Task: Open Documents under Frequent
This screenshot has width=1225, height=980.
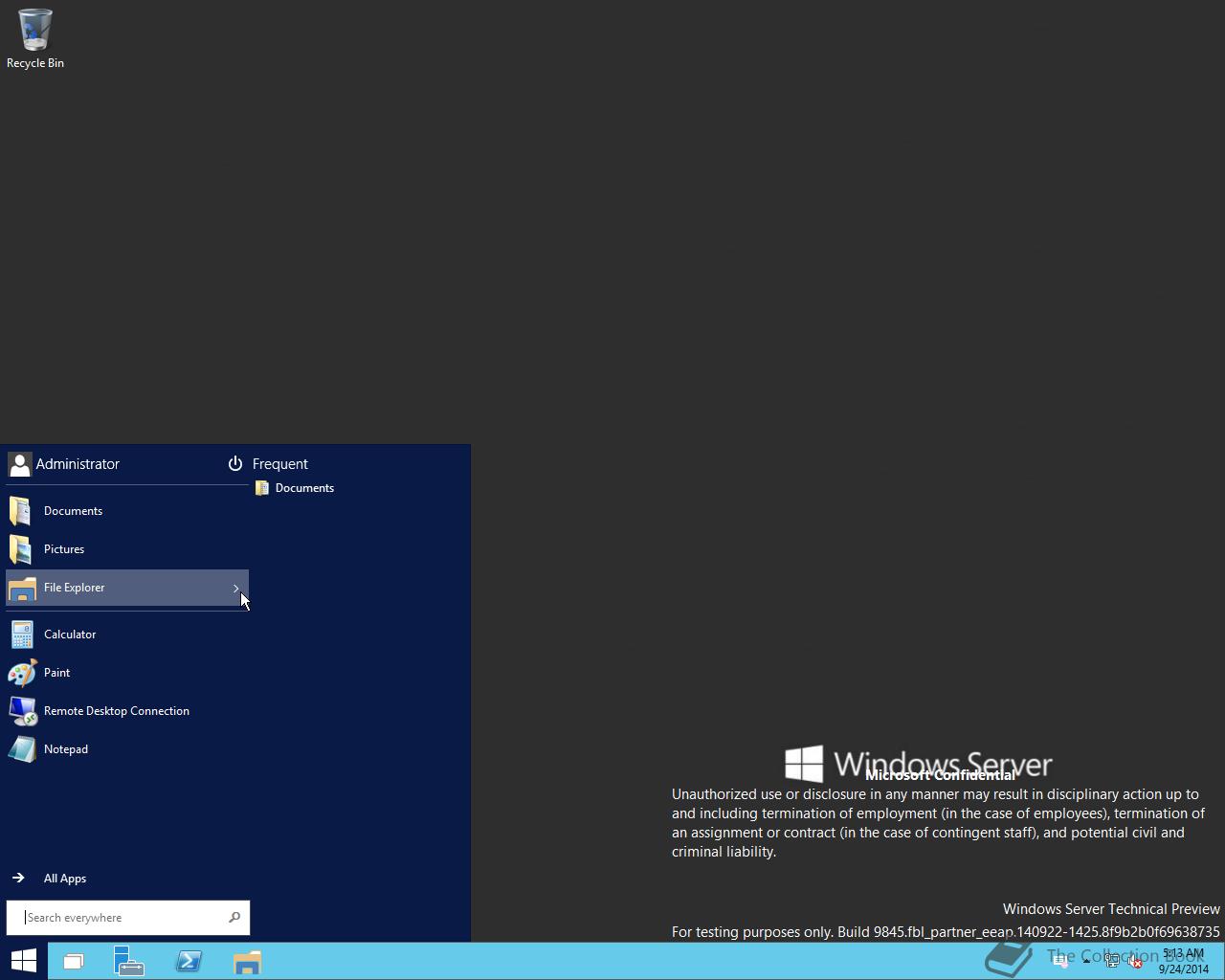Action: [295, 488]
